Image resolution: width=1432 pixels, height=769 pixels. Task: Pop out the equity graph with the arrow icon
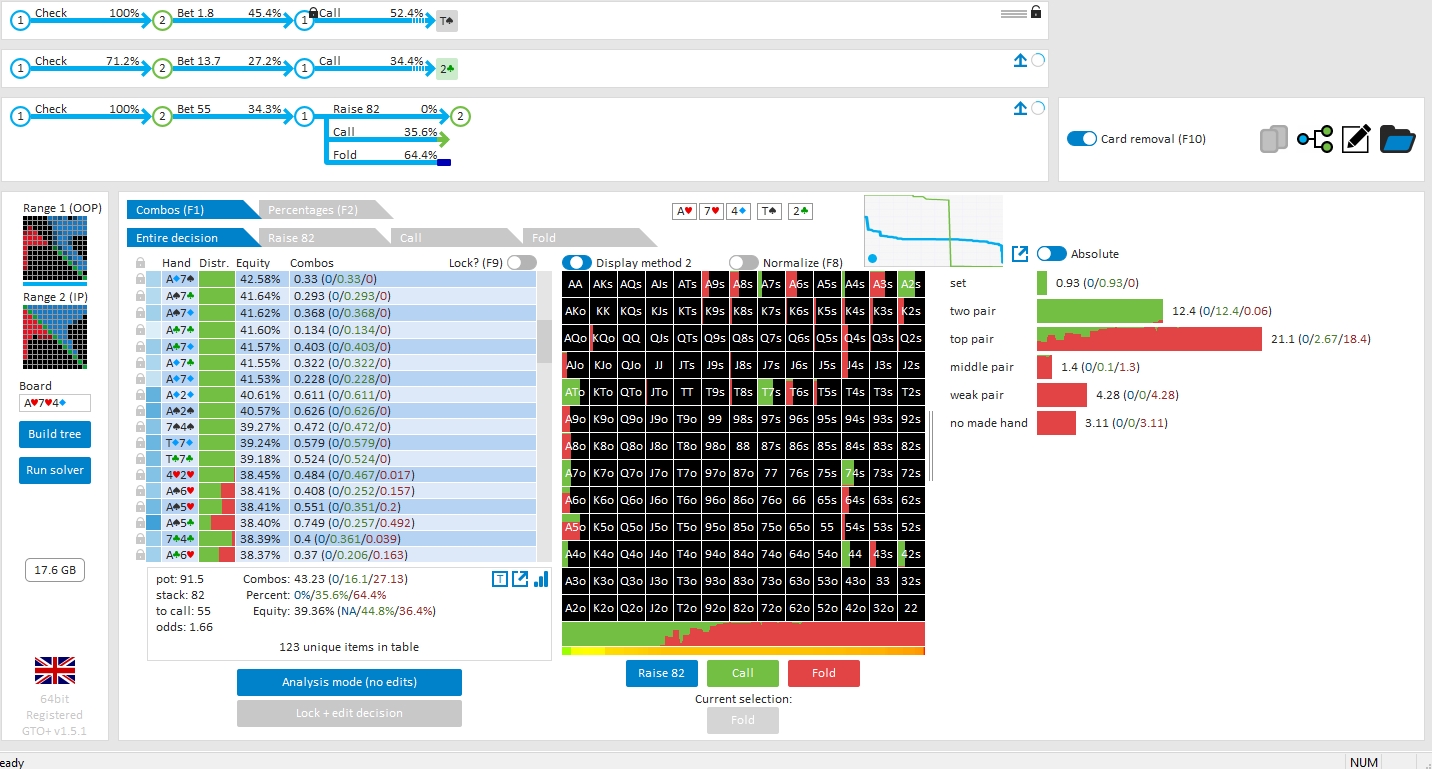pos(1020,254)
